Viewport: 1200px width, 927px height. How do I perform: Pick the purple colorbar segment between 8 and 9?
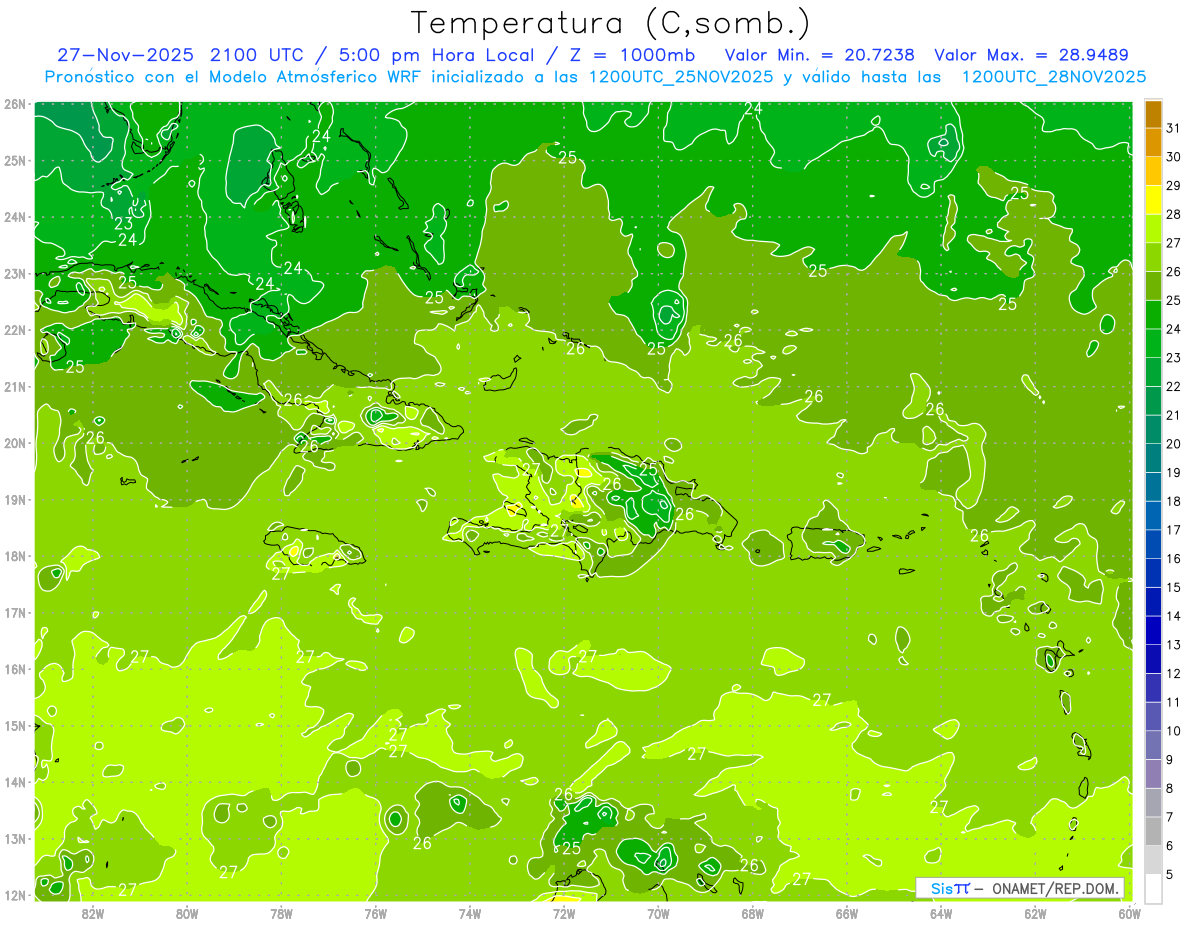click(x=1153, y=774)
